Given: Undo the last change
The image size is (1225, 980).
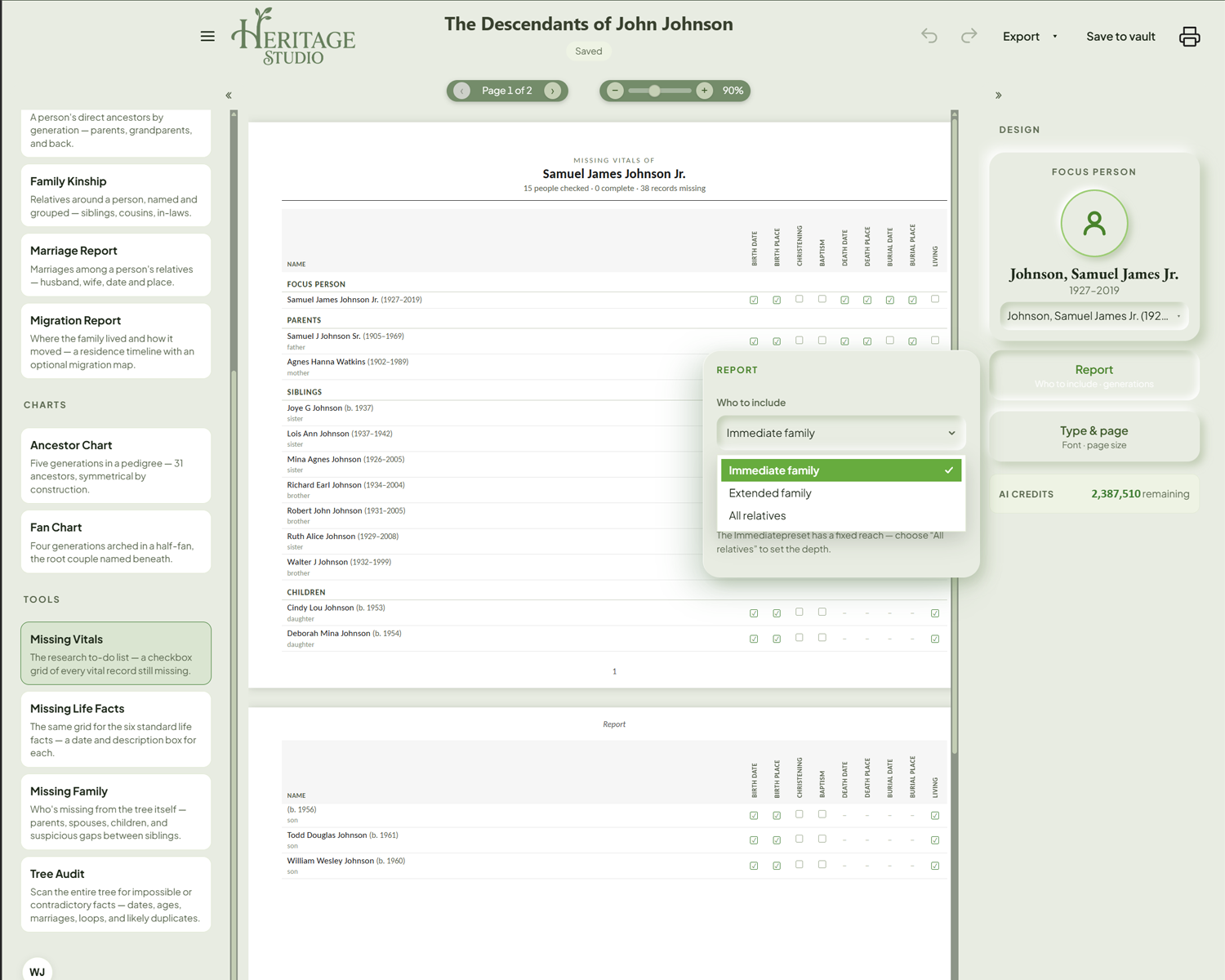Looking at the screenshot, I should pyautogui.click(x=929, y=36).
